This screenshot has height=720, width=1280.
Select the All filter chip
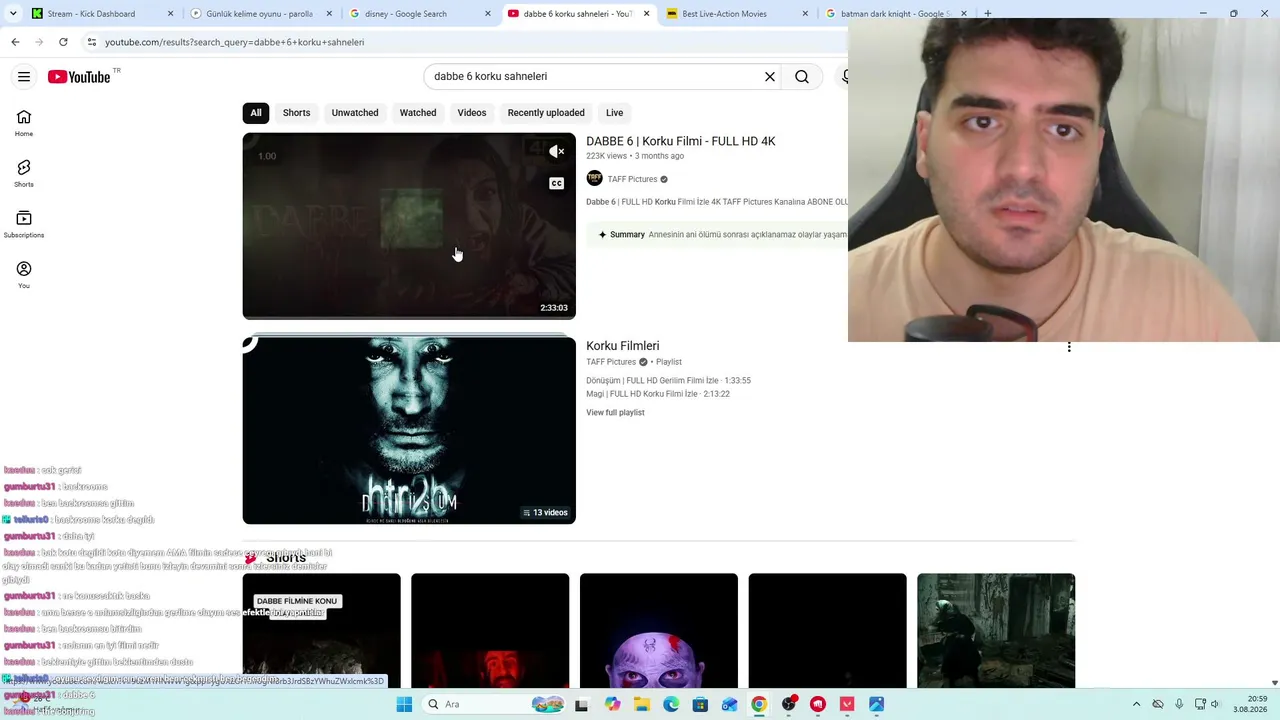point(256,113)
